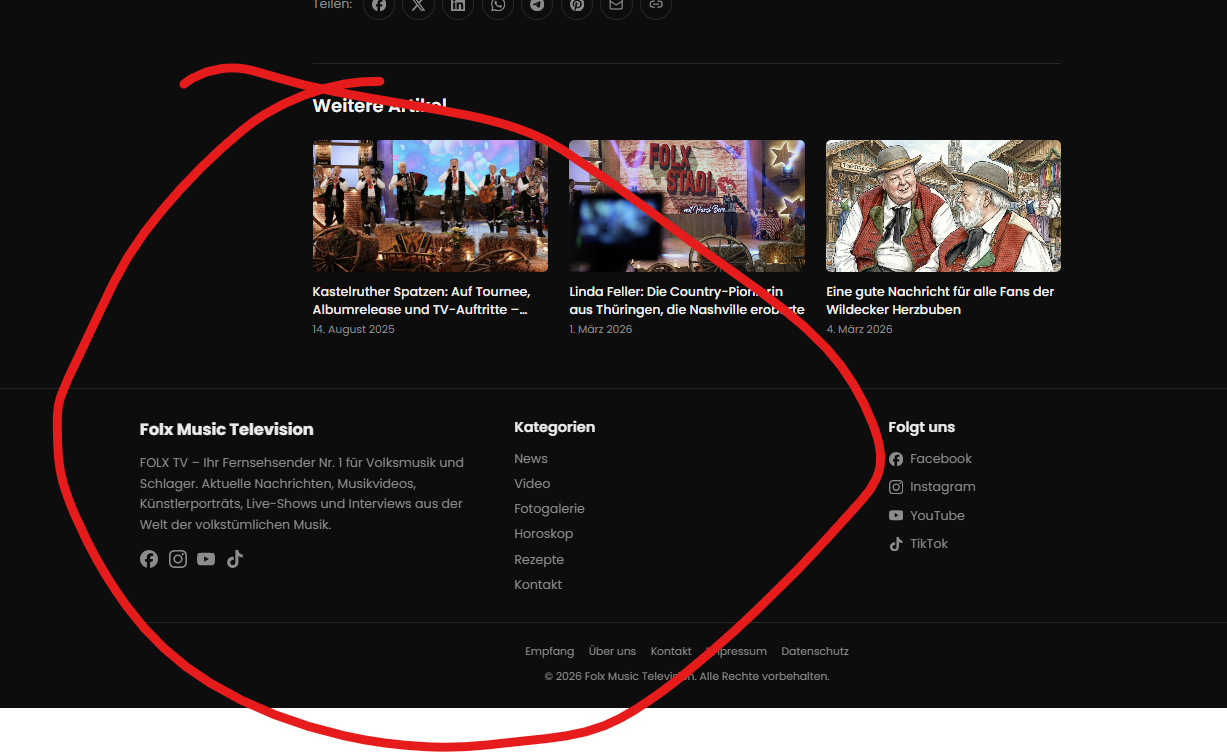Image resolution: width=1227 pixels, height=753 pixels.
Task: Open YouTube icon under Folx Music Television
Action: click(x=206, y=559)
